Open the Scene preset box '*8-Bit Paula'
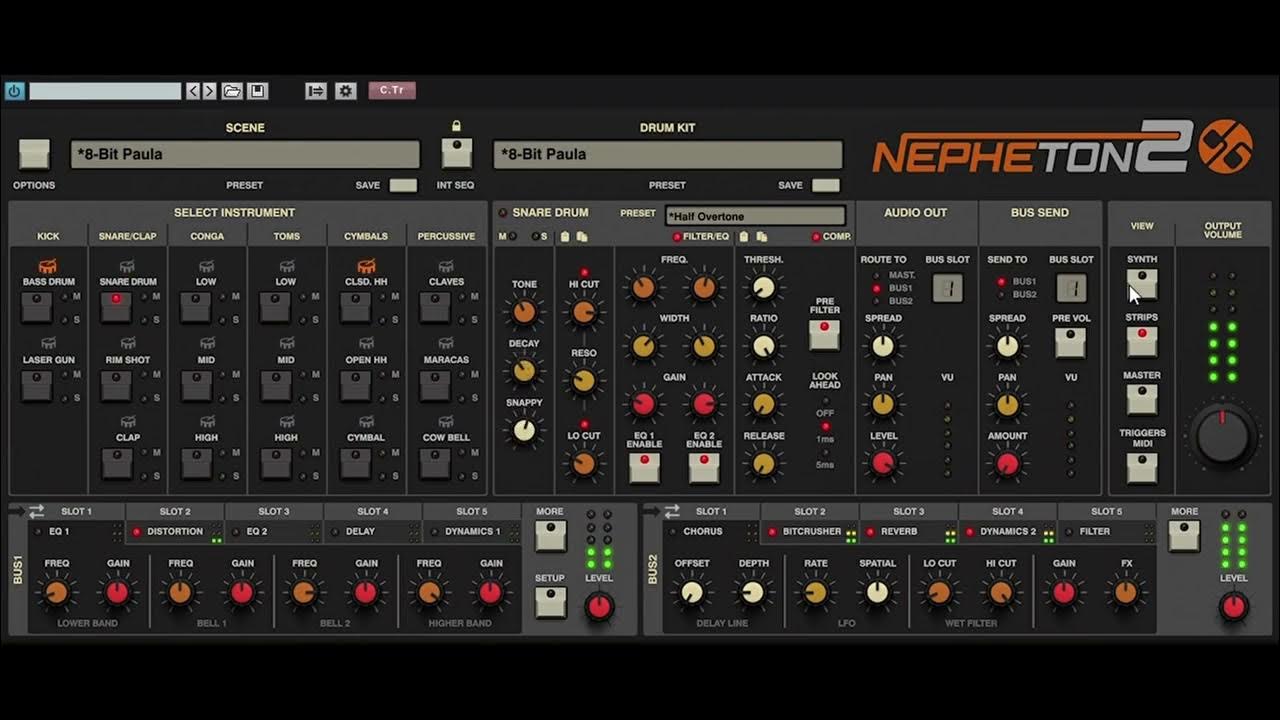This screenshot has width=1280, height=720. click(x=245, y=154)
